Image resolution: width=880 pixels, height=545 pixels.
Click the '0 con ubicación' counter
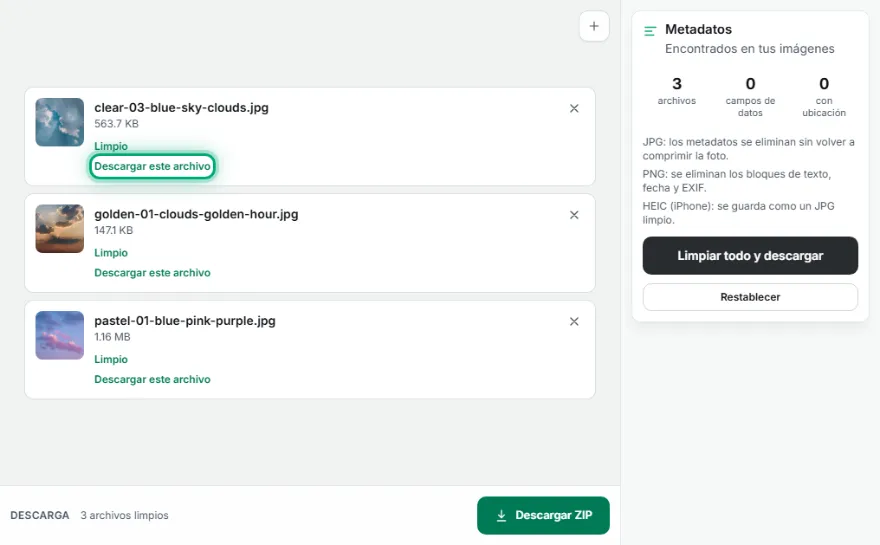click(823, 97)
